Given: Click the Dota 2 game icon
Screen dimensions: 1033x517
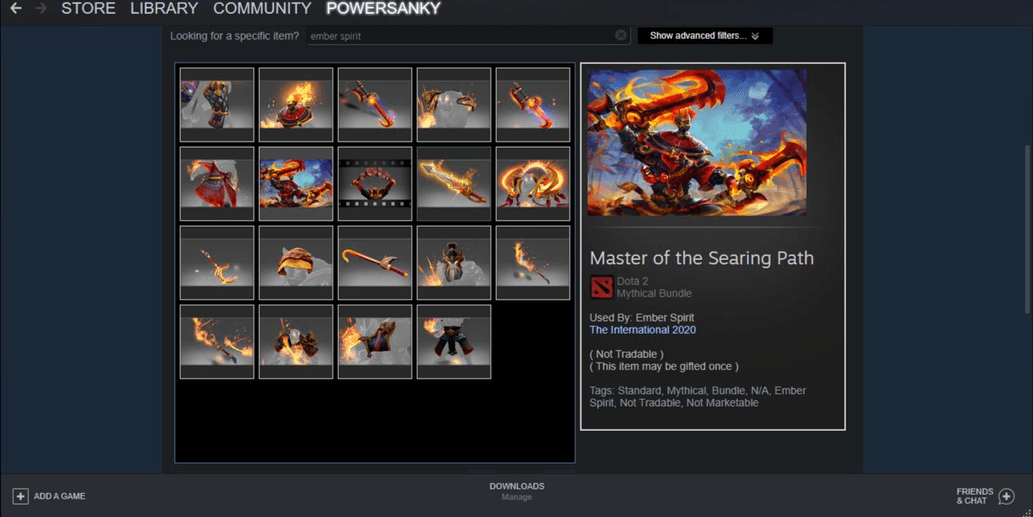Looking at the screenshot, I should pyautogui.click(x=601, y=287).
